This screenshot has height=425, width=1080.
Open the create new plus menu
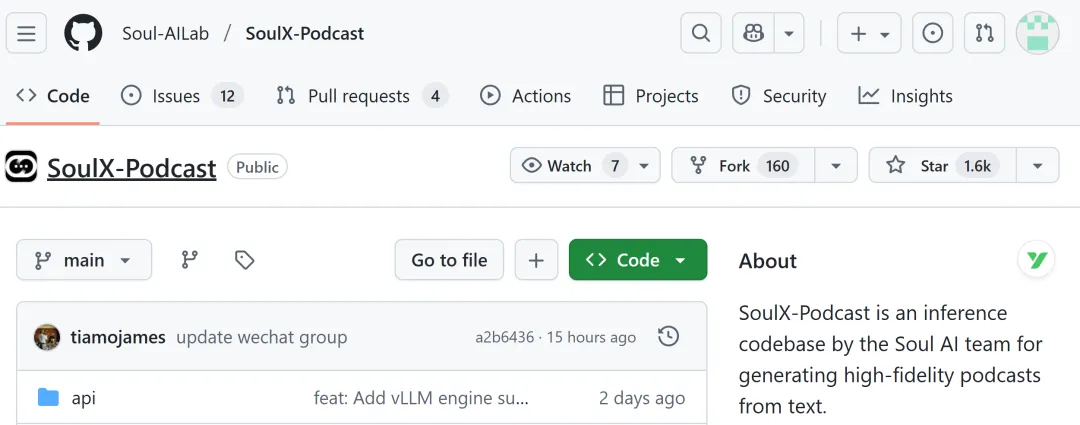pyautogui.click(x=869, y=33)
